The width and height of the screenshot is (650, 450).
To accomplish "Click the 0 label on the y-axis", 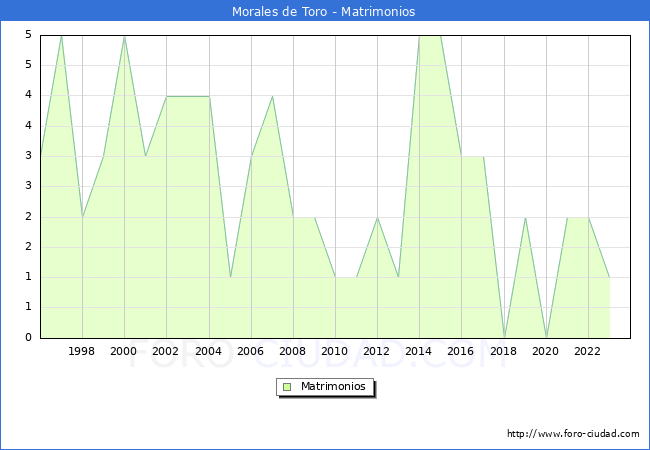I will tap(28, 338).
